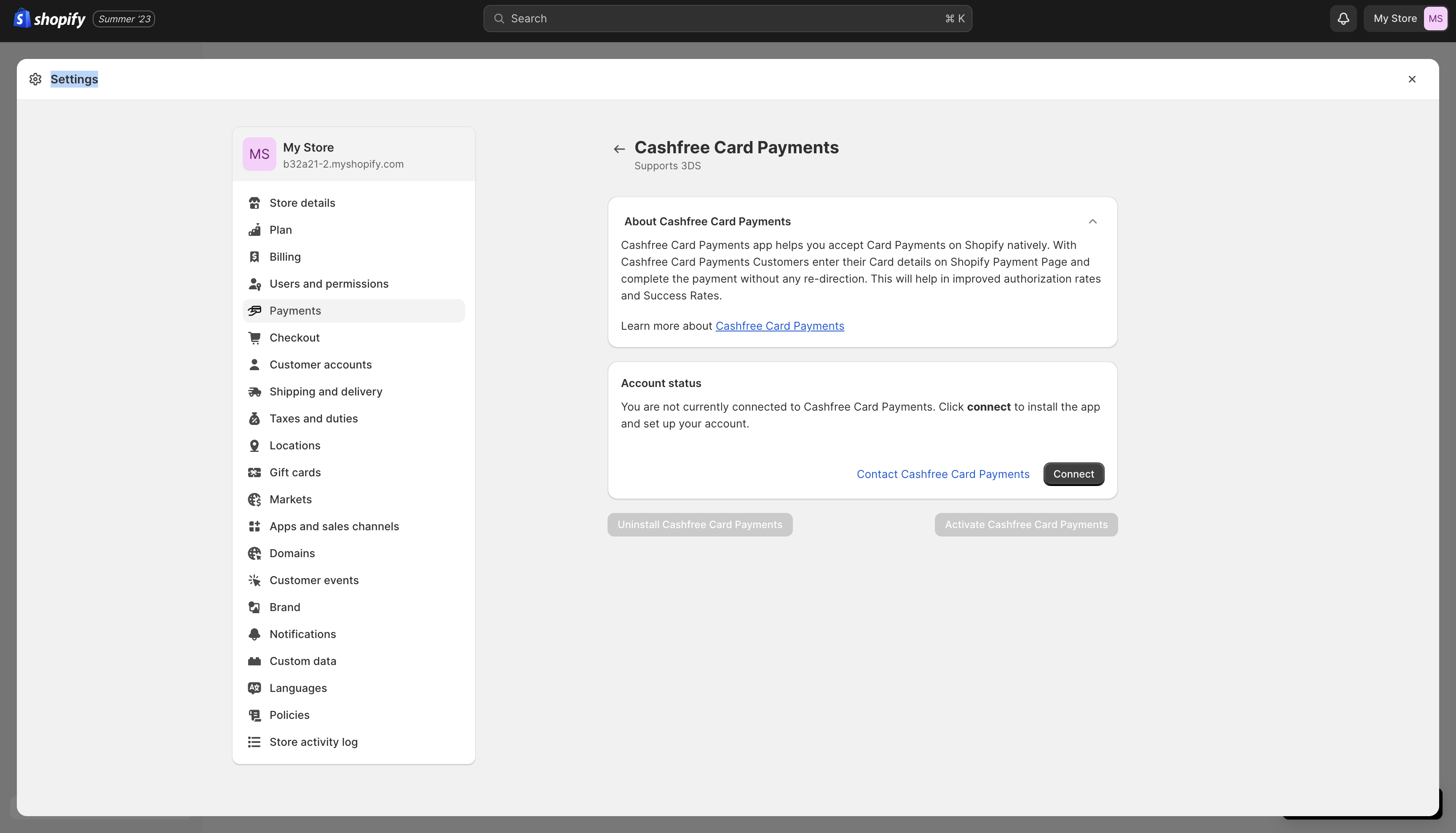Viewport: 1456px width, 833px height.
Task: Click the Gift cards icon in sidebar
Action: 254,473
